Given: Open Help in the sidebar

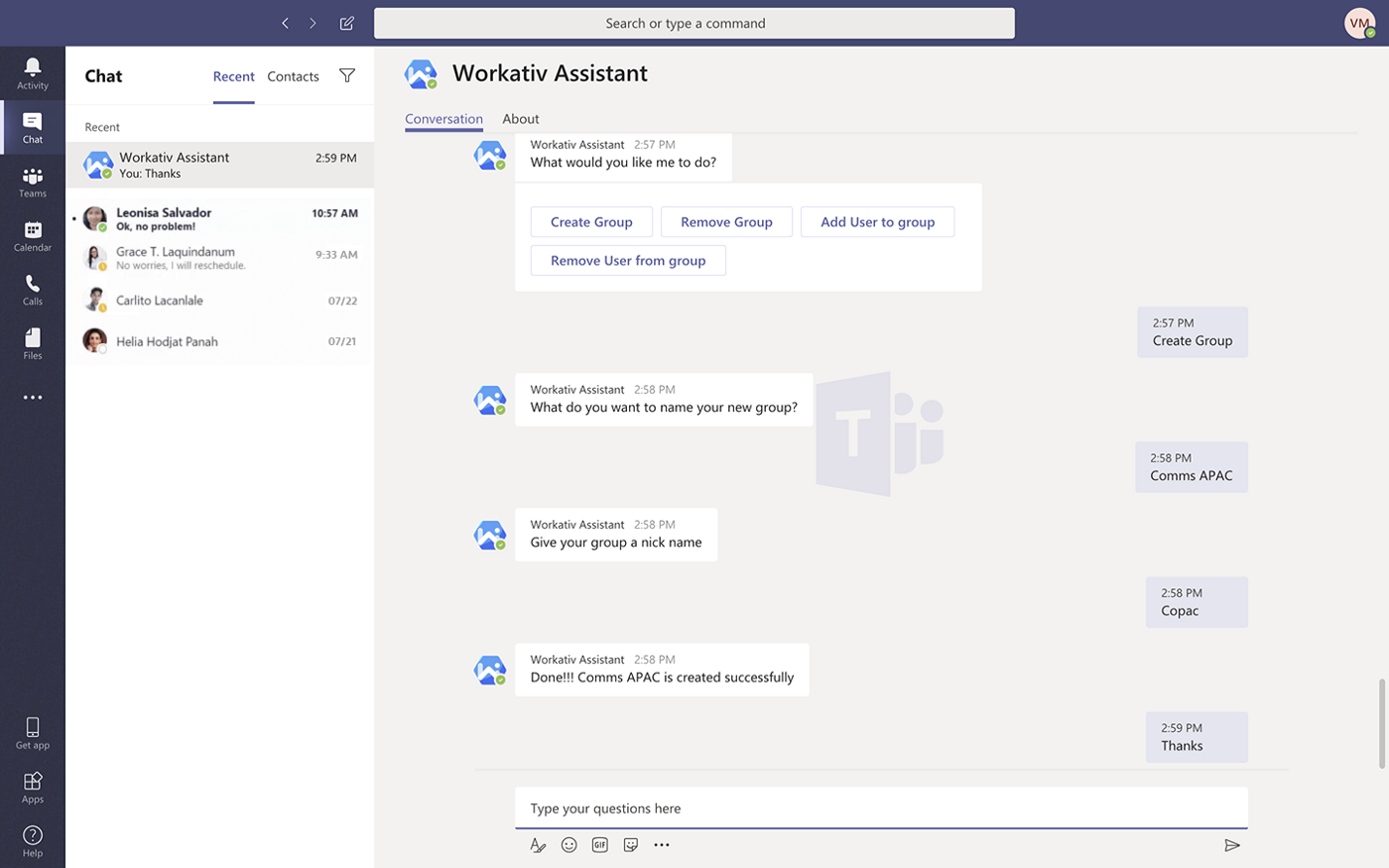Looking at the screenshot, I should click(33, 841).
